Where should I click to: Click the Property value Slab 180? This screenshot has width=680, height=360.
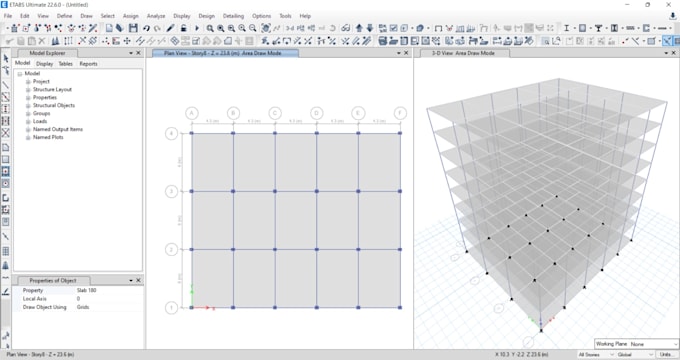(87, 291)
